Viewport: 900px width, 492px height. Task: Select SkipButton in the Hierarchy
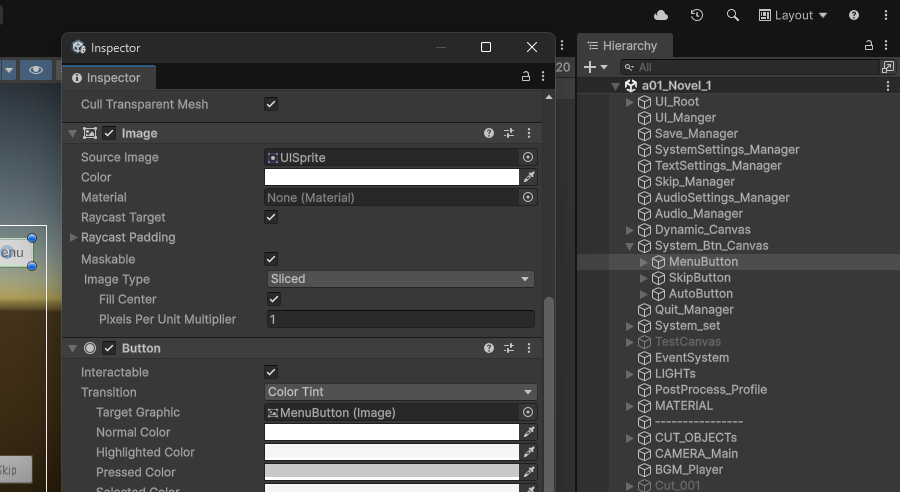tap(699, 277)
